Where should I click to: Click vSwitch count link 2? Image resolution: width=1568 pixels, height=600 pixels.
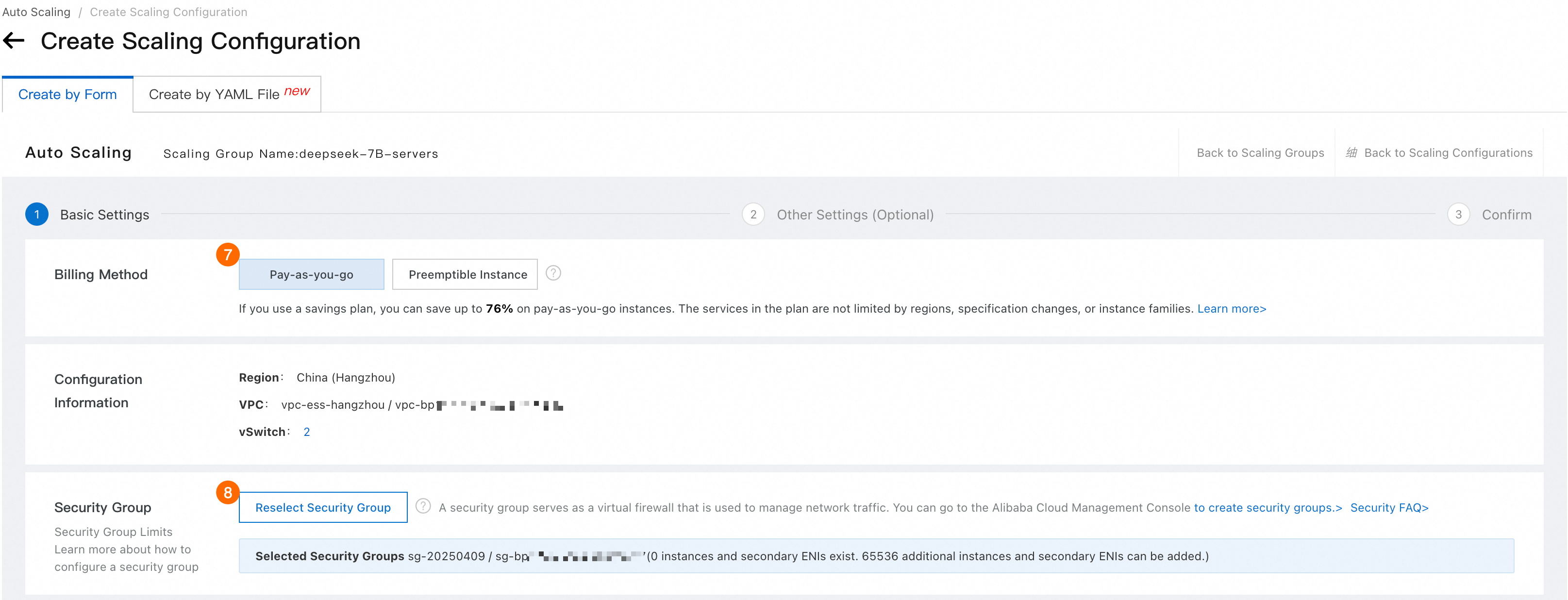(307, 432)
